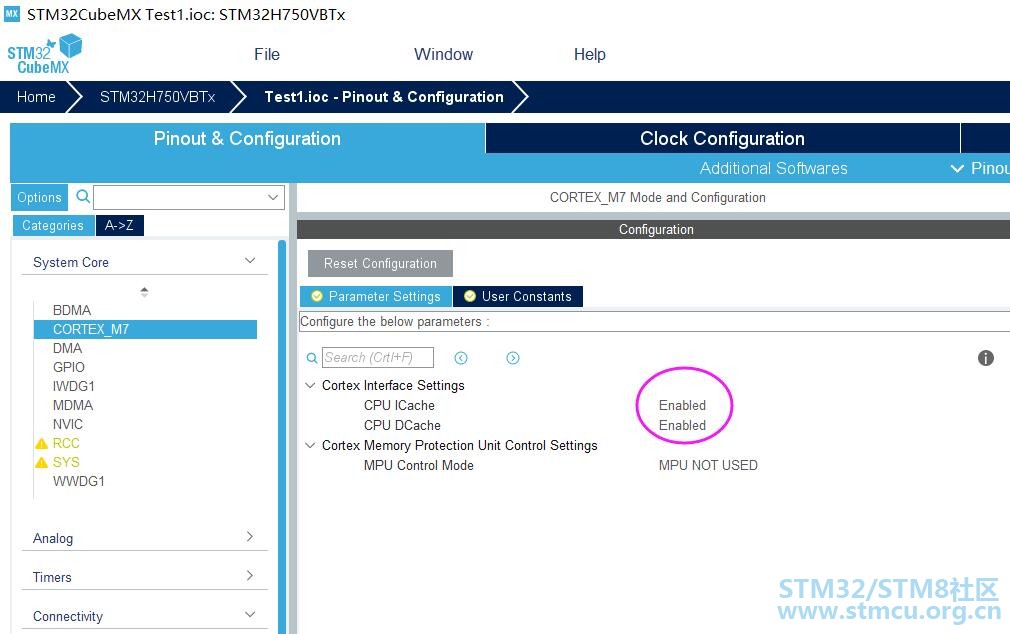The width and height of the screenshot is (1010, 634).
Task: Select the Pinout & Configuration tab
Action: [x=247, y=139]
